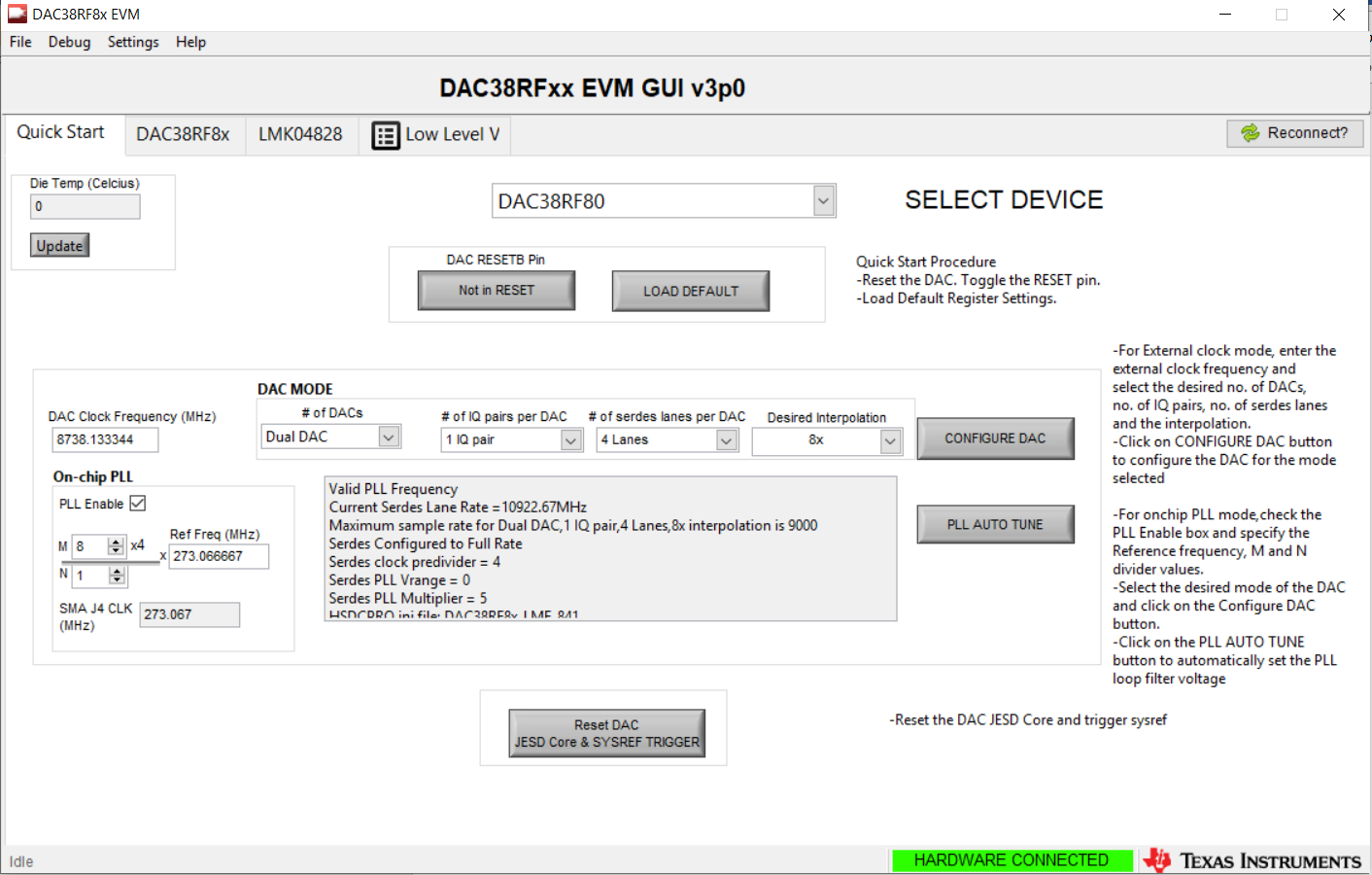Open the File menu
The height and width of the screenshot is (875, 1372).
[20, 42]
